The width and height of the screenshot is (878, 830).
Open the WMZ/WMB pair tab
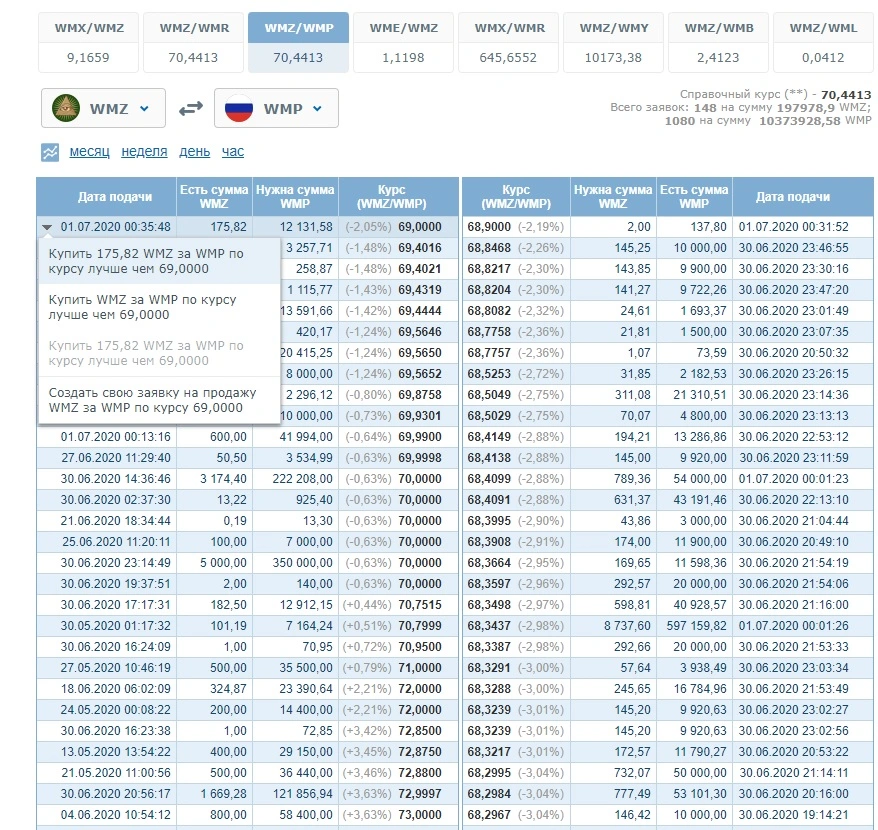(x=718, y=43)
